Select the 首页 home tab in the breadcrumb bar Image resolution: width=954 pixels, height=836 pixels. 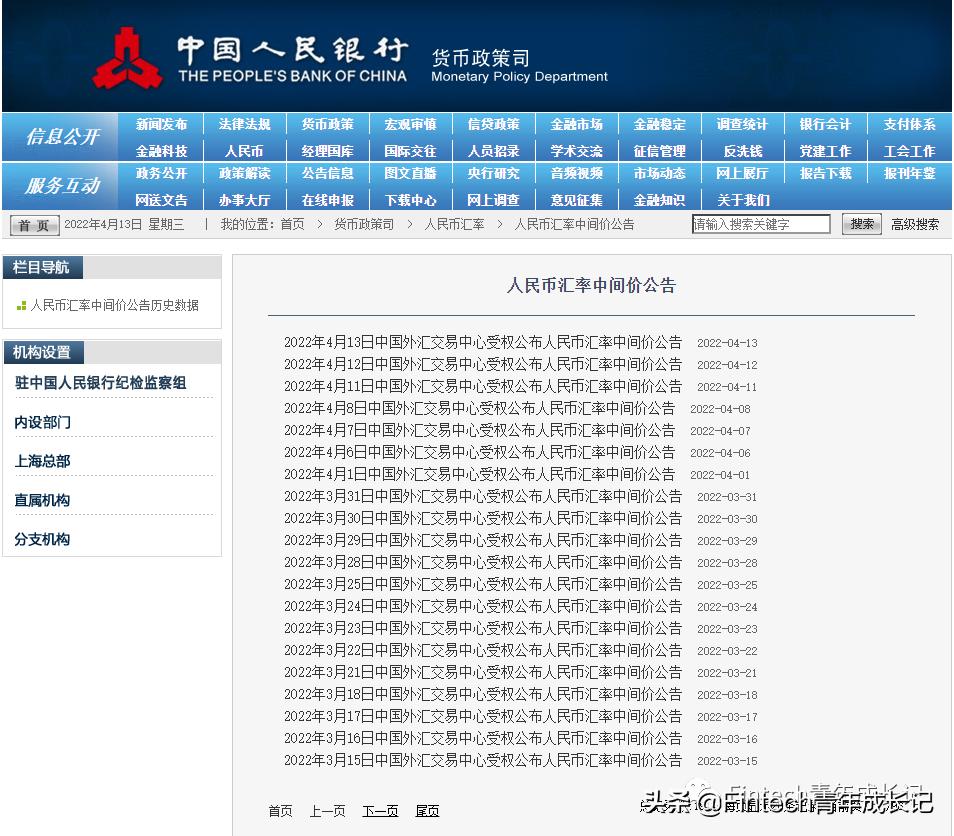coord(33,224)
